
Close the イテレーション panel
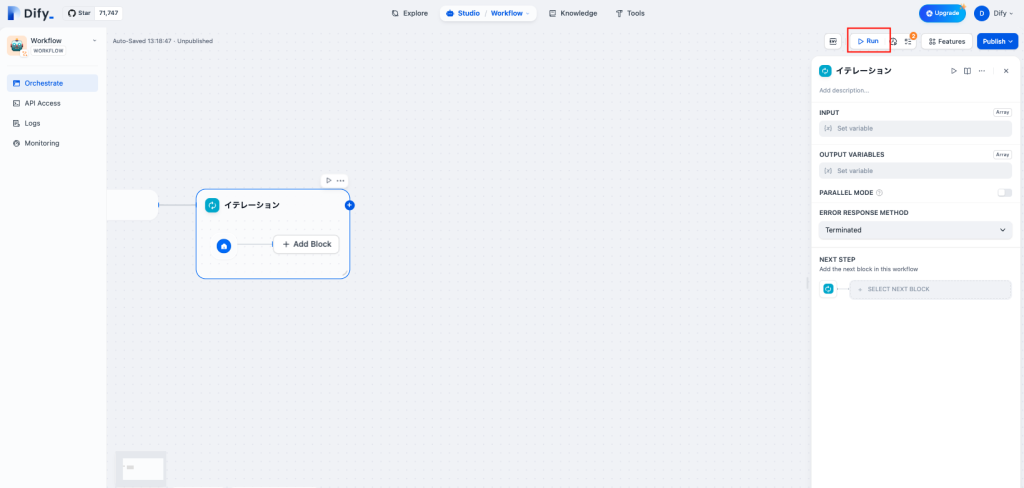point(1006,71)
